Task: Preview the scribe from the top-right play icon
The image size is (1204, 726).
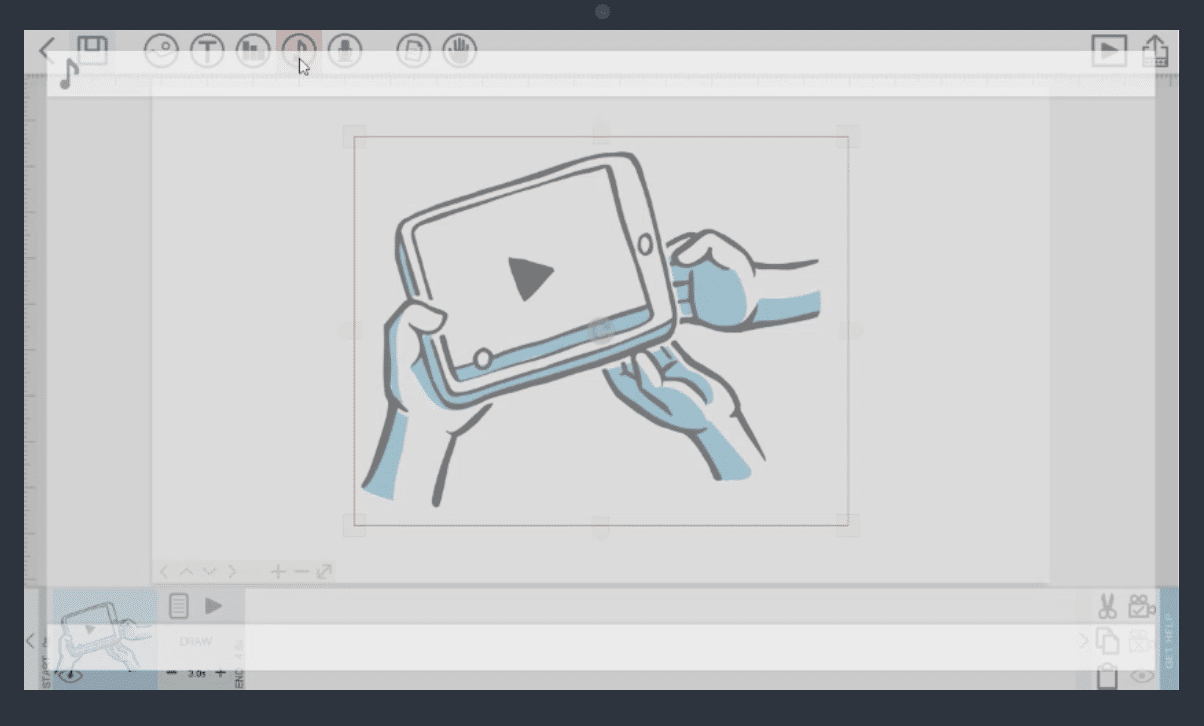Action: (1109, 51)
